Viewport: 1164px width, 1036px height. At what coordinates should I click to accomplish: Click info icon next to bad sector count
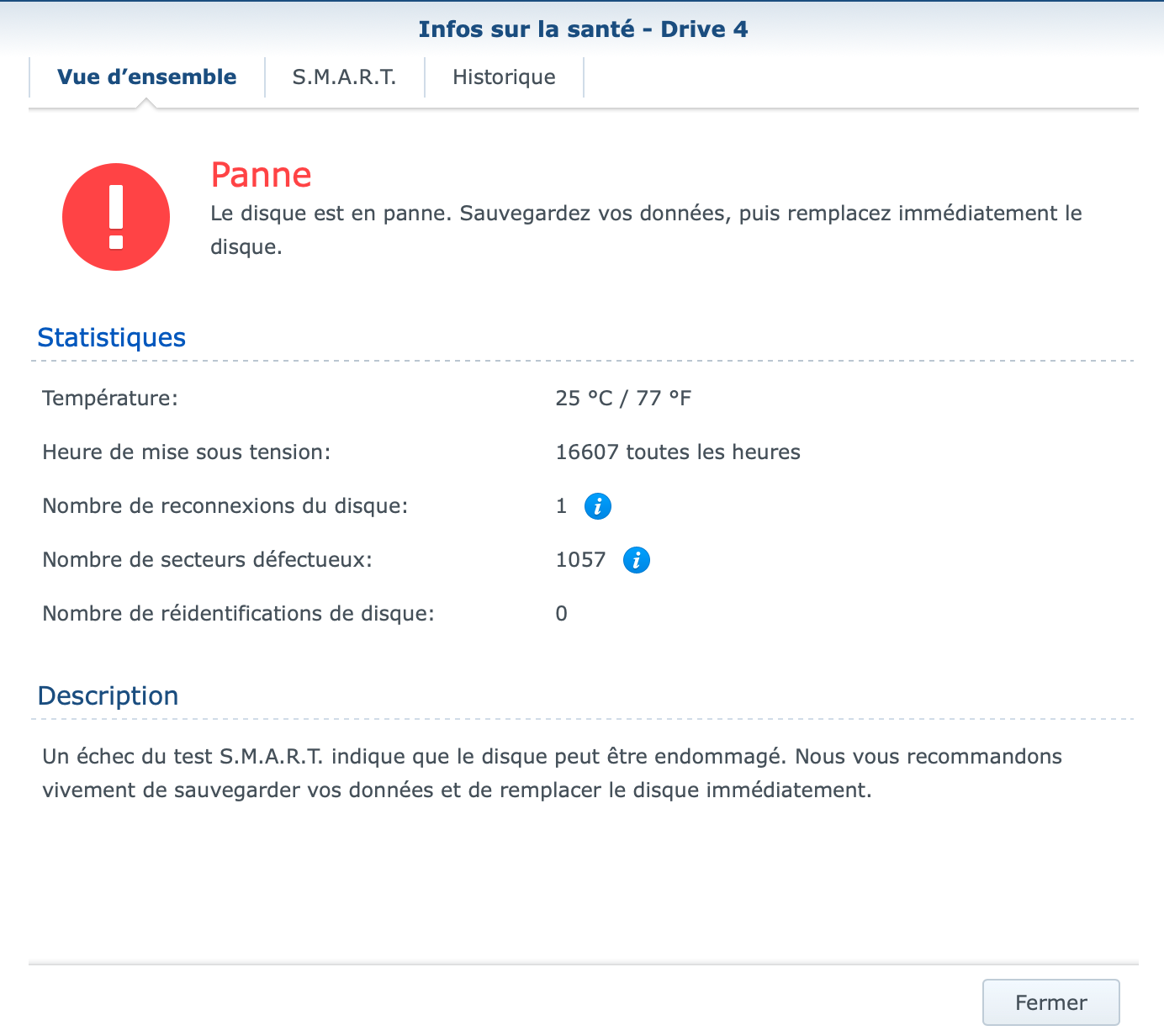coord(636,560)
